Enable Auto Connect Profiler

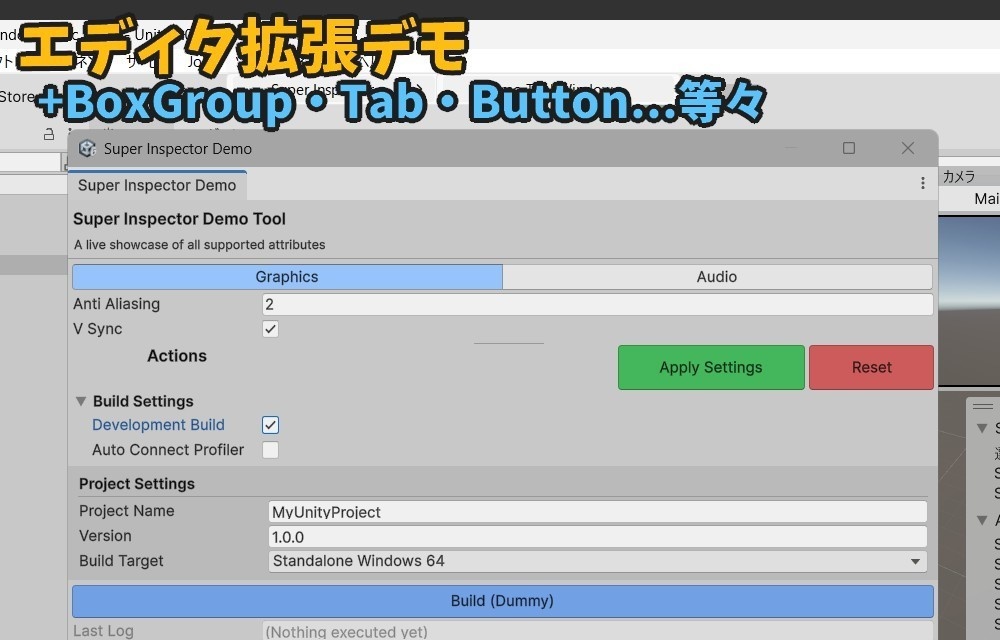tap(269, 449)
